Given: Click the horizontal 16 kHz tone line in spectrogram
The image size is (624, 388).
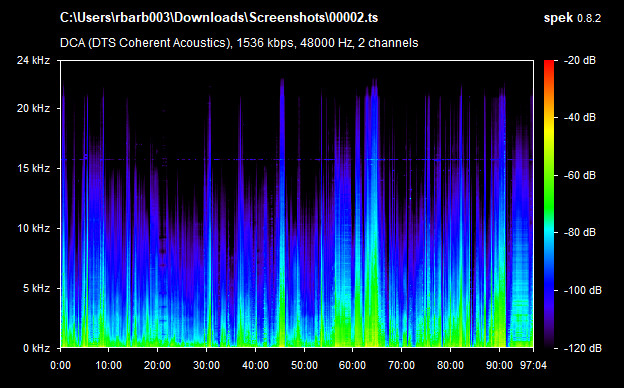Looking at the screenshot, I should pyautogui.click(x=296, y=160).
